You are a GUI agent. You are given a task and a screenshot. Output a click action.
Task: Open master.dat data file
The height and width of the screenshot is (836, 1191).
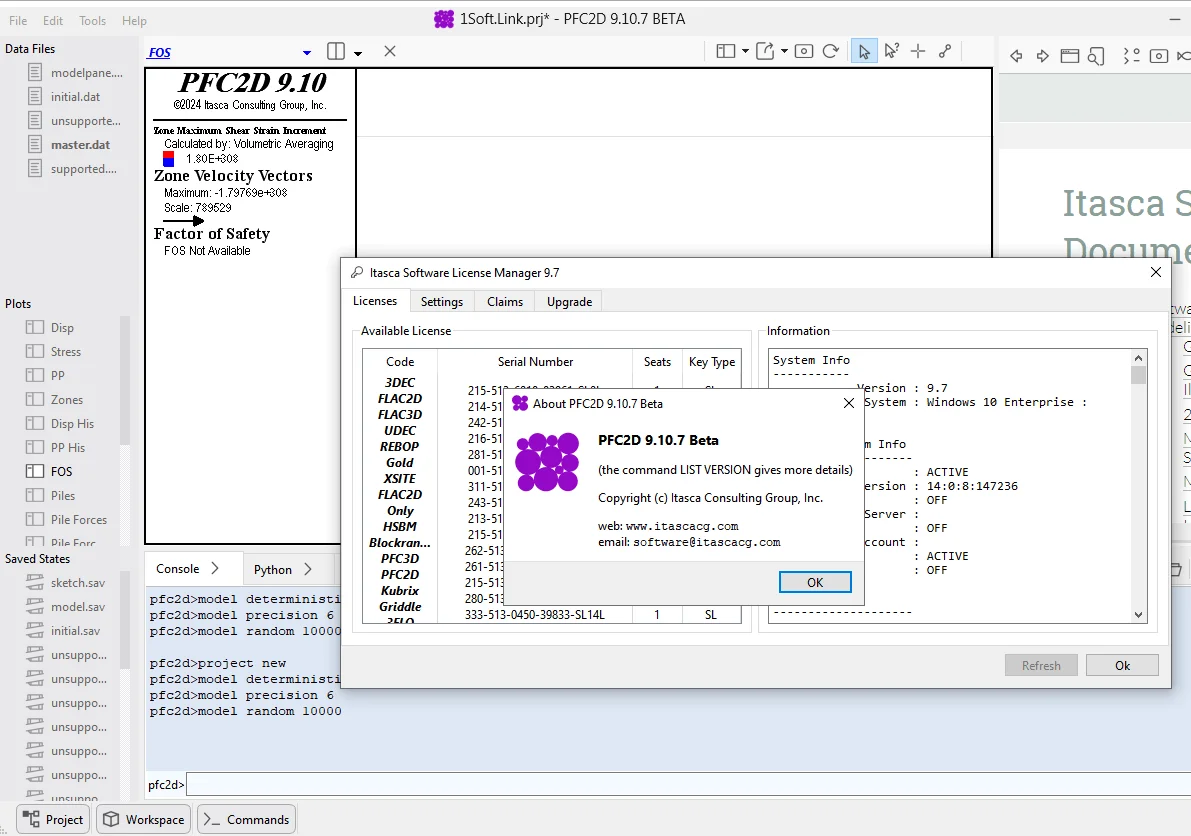click(80, 144)
